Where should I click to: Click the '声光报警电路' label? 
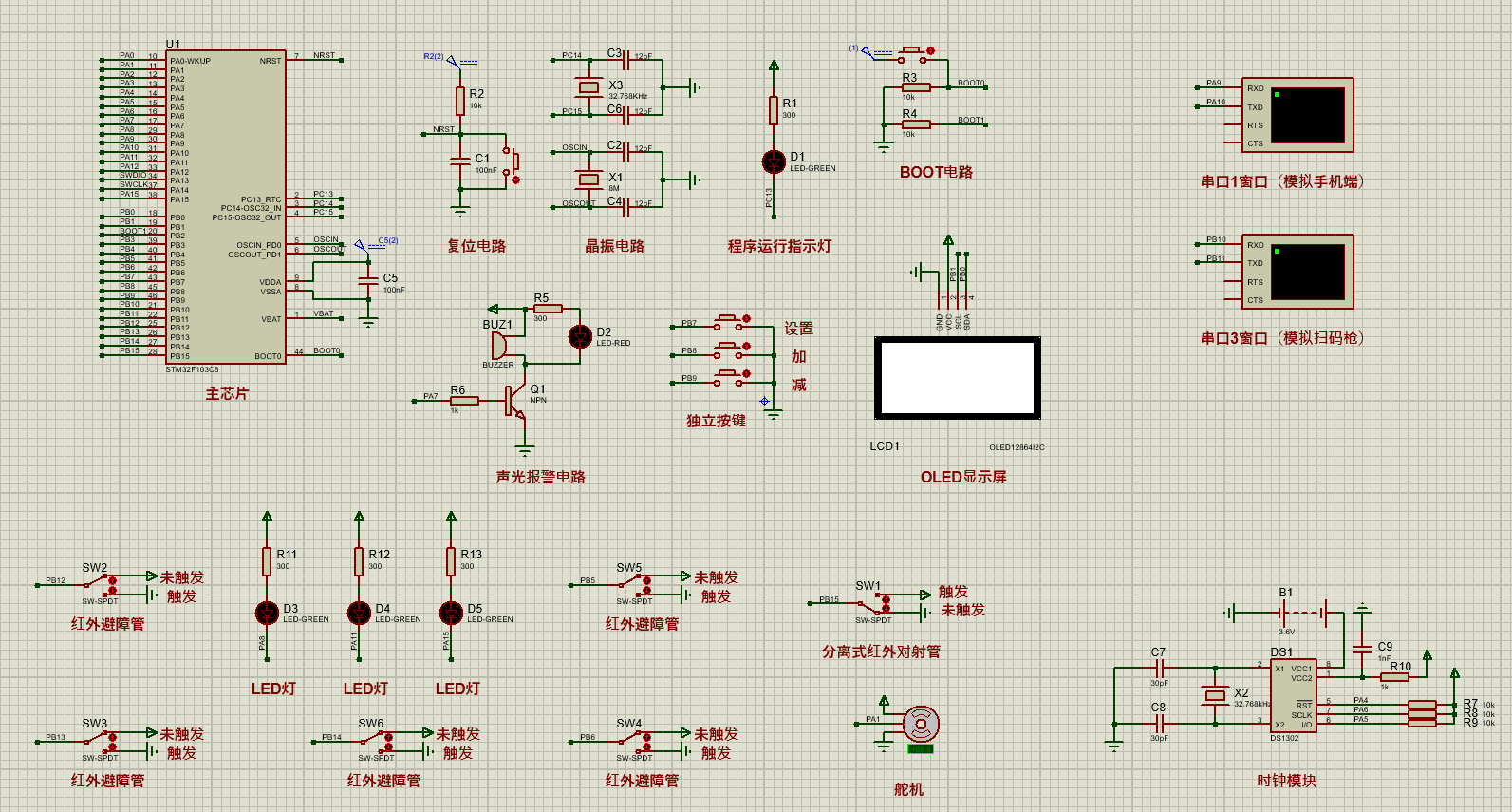[x=541, y=477]
